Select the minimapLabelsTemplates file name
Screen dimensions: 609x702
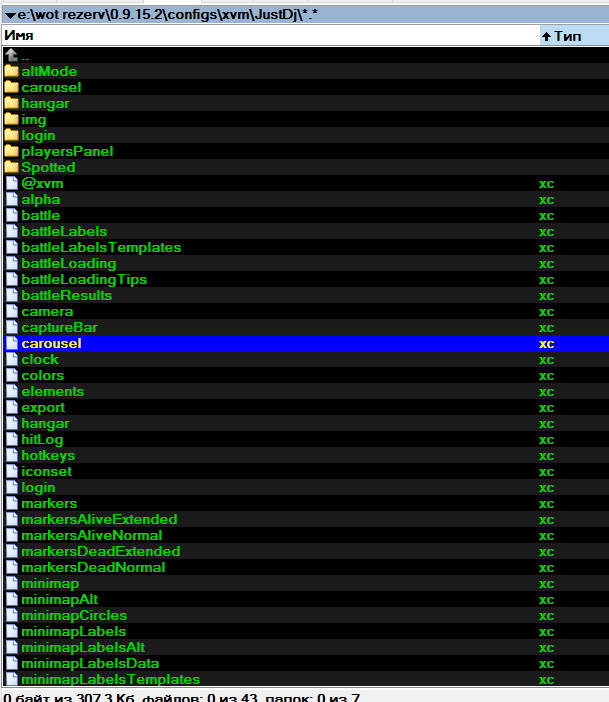(110, 680)
